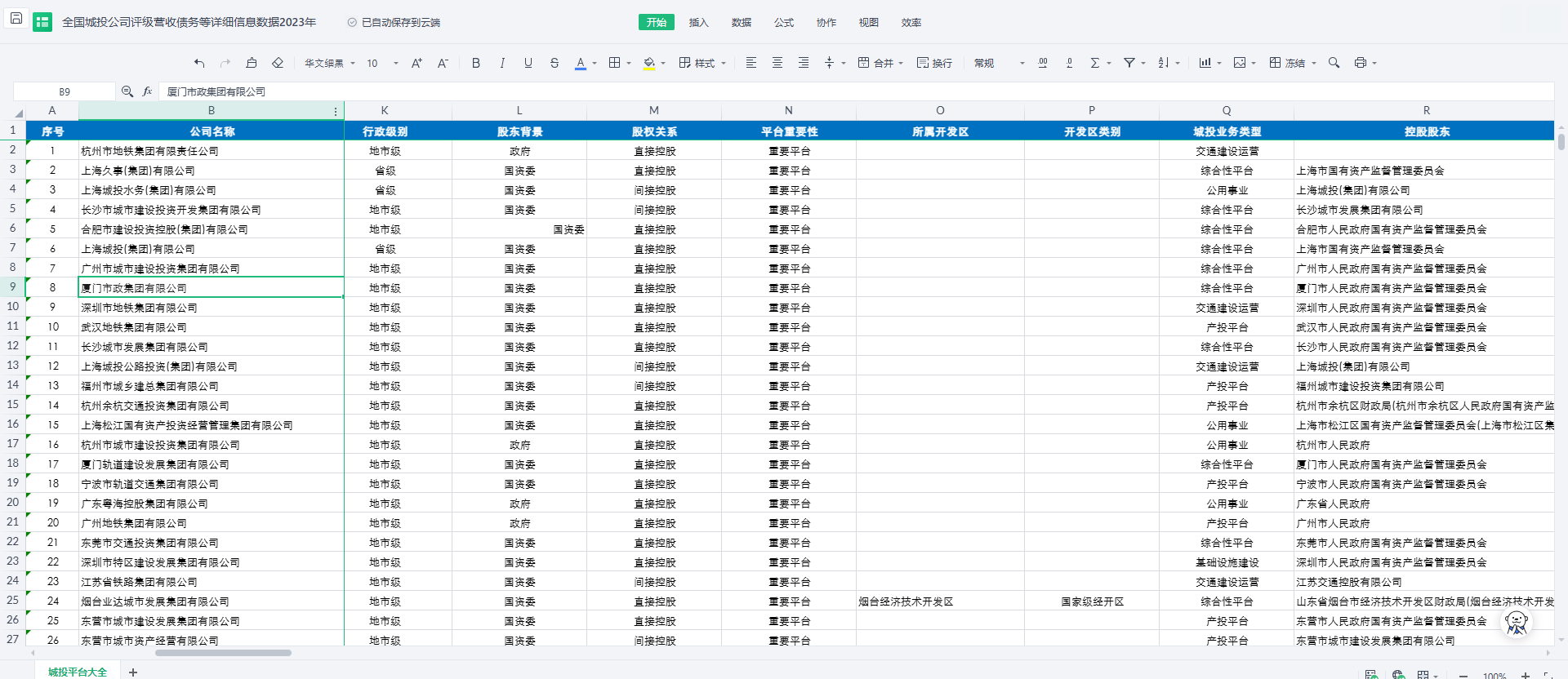Image resolution: width=1568 pixels, height=679 pixels.
Task: Click the clear formatting eraser icon
Action: click(x=278, y=63)
